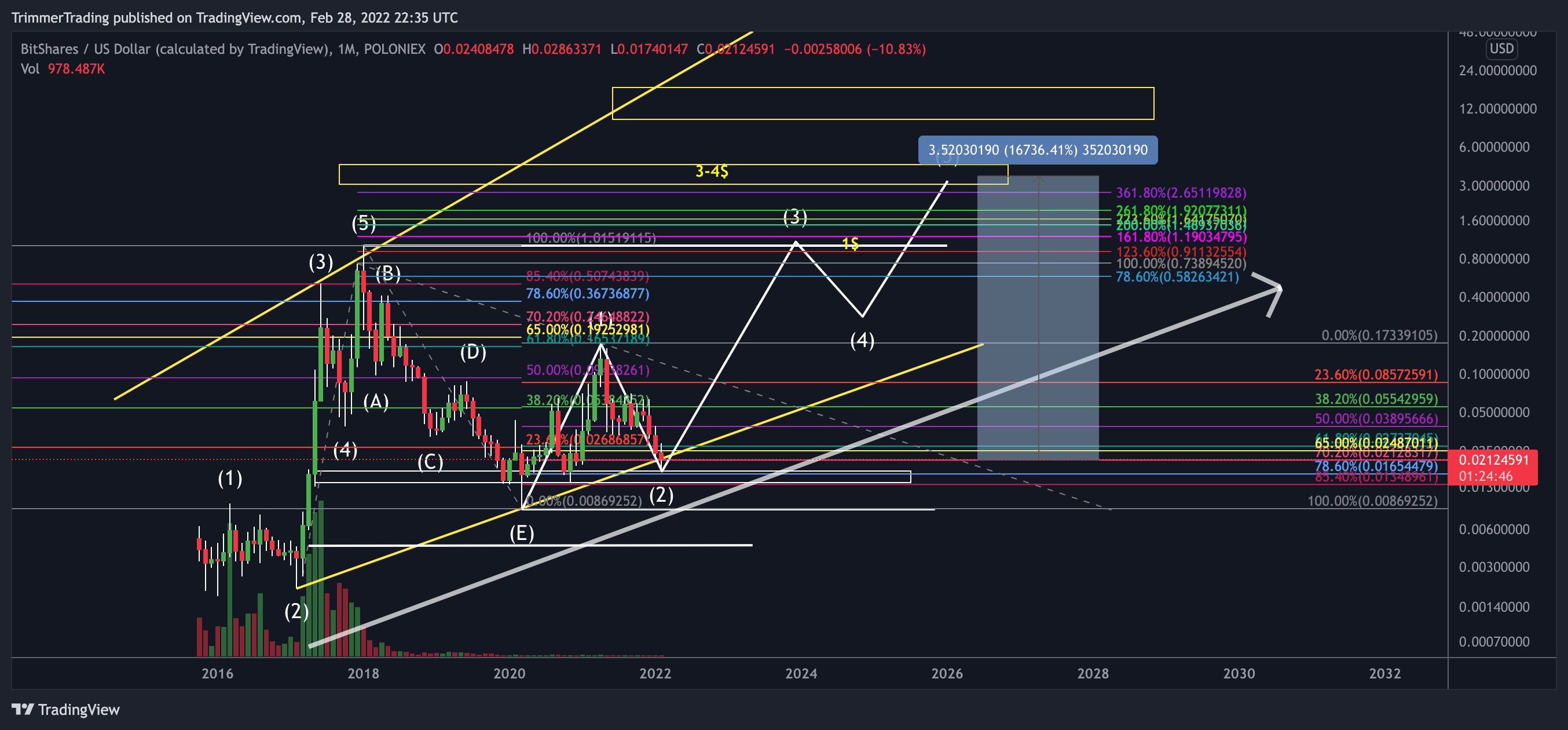Click the 0.00%(0.17339105) level label
The image size is (1568, 730).
pos(1379,335)
